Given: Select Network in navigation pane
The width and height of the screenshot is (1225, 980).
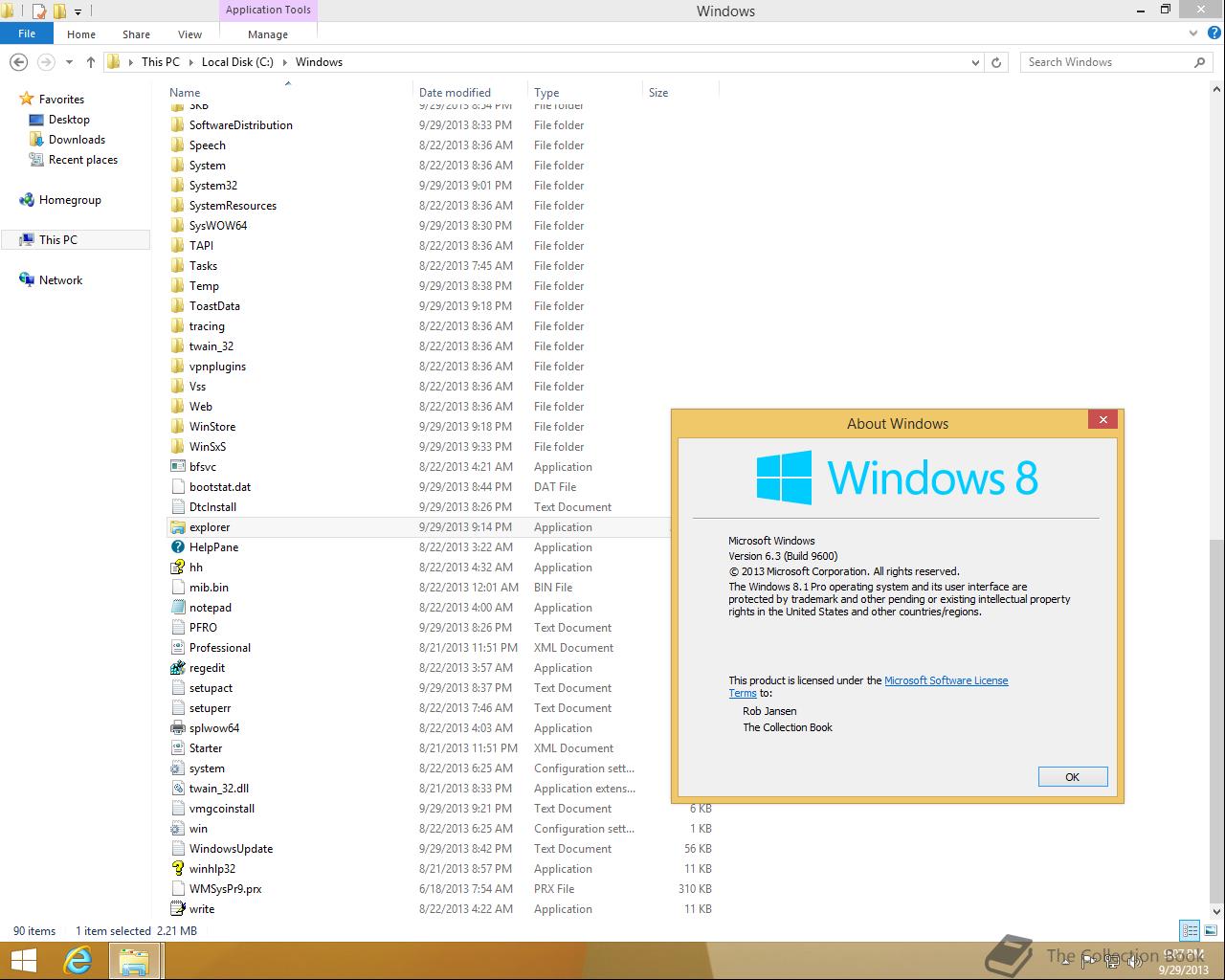Looking at the screenshot, I should (x=60, y=280).
